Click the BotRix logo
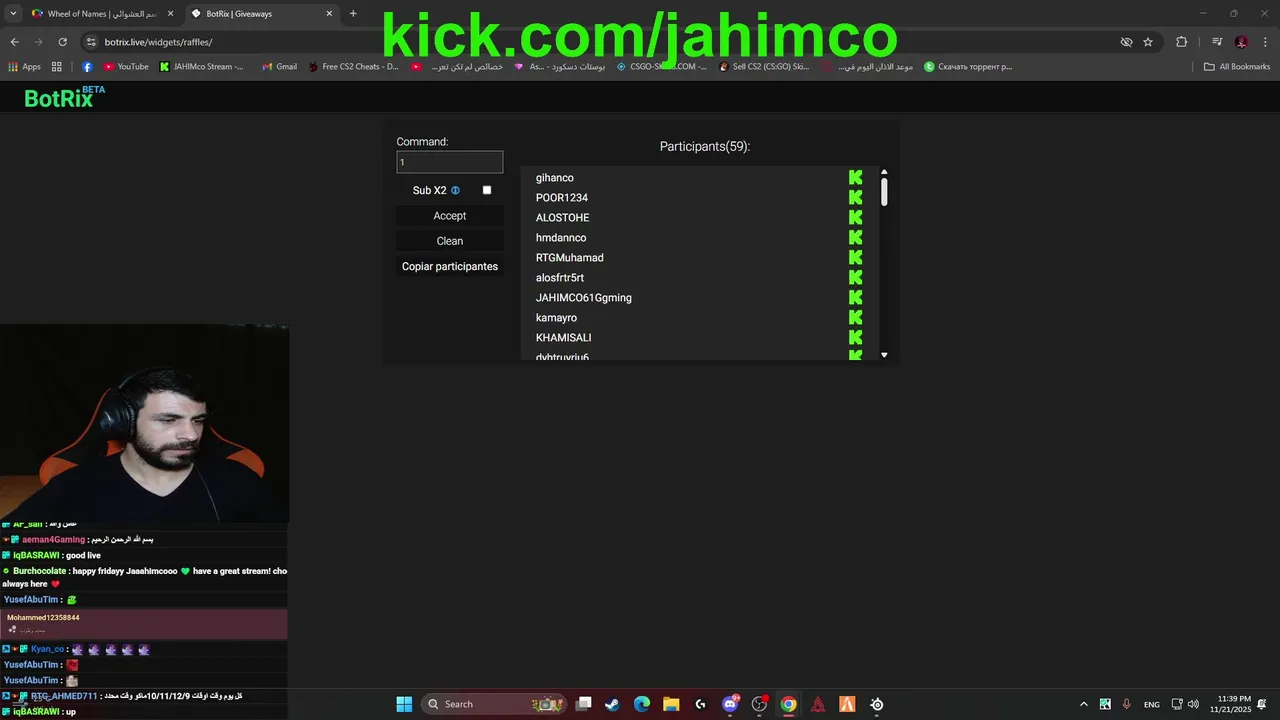 coord(64,97)
